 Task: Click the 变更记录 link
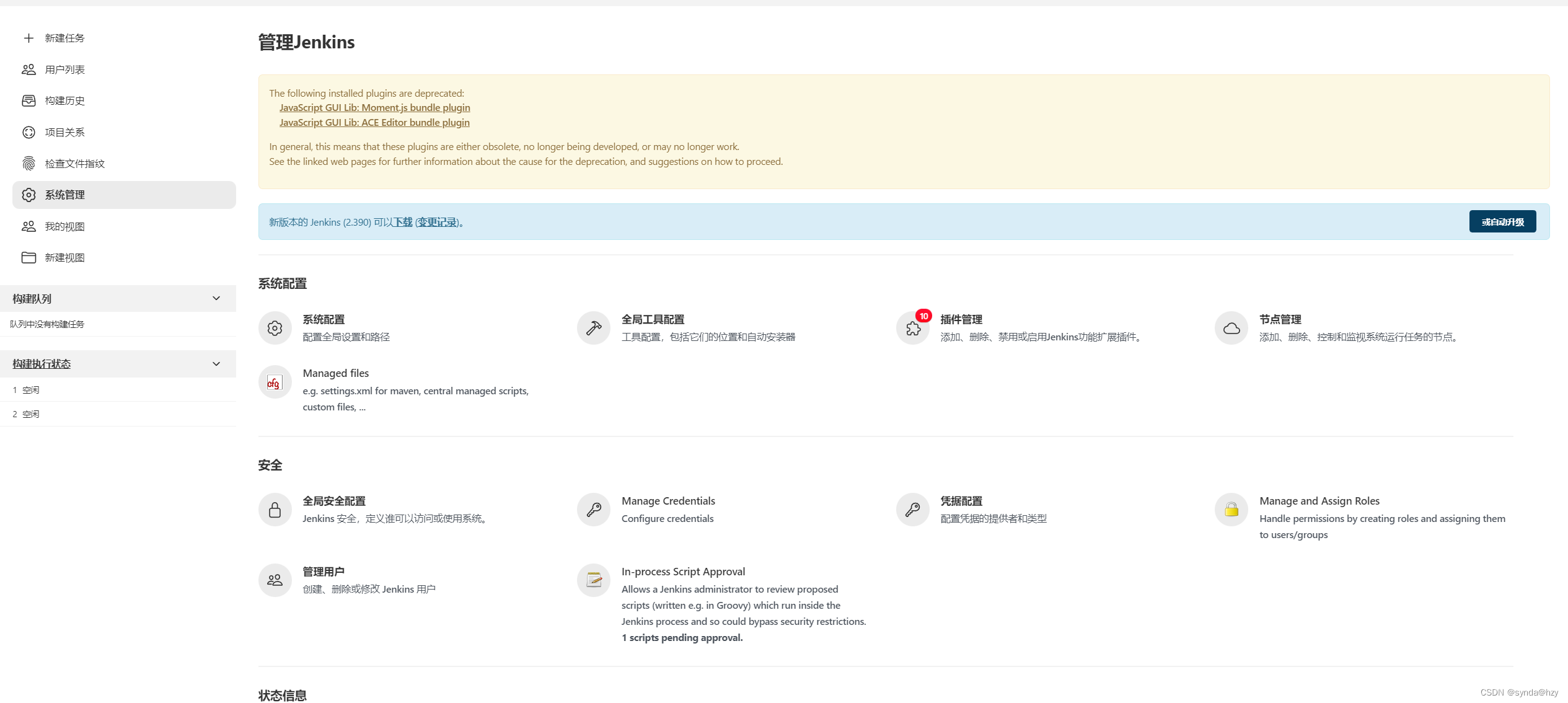437,222
